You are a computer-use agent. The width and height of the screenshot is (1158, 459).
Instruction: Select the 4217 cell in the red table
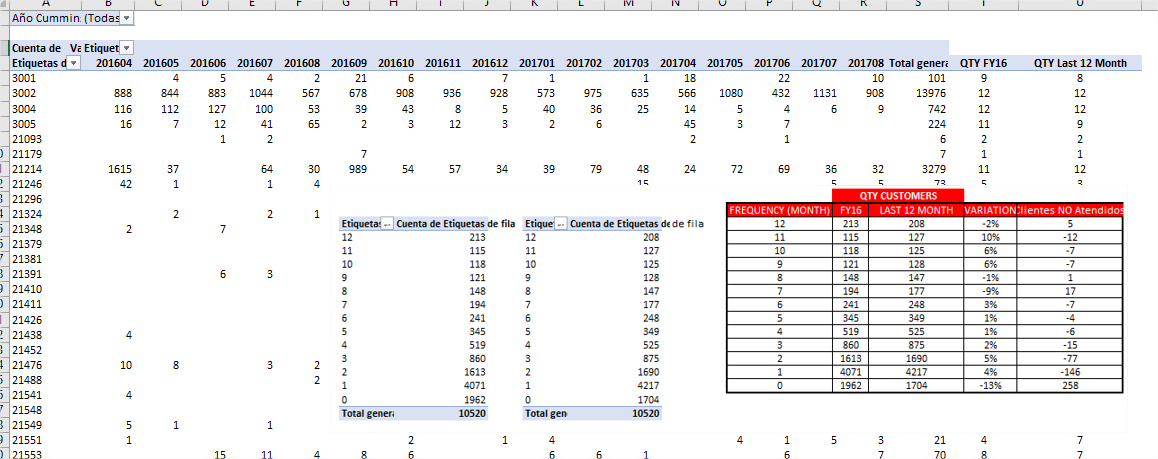pyautogui.click(x=917, y=371)
